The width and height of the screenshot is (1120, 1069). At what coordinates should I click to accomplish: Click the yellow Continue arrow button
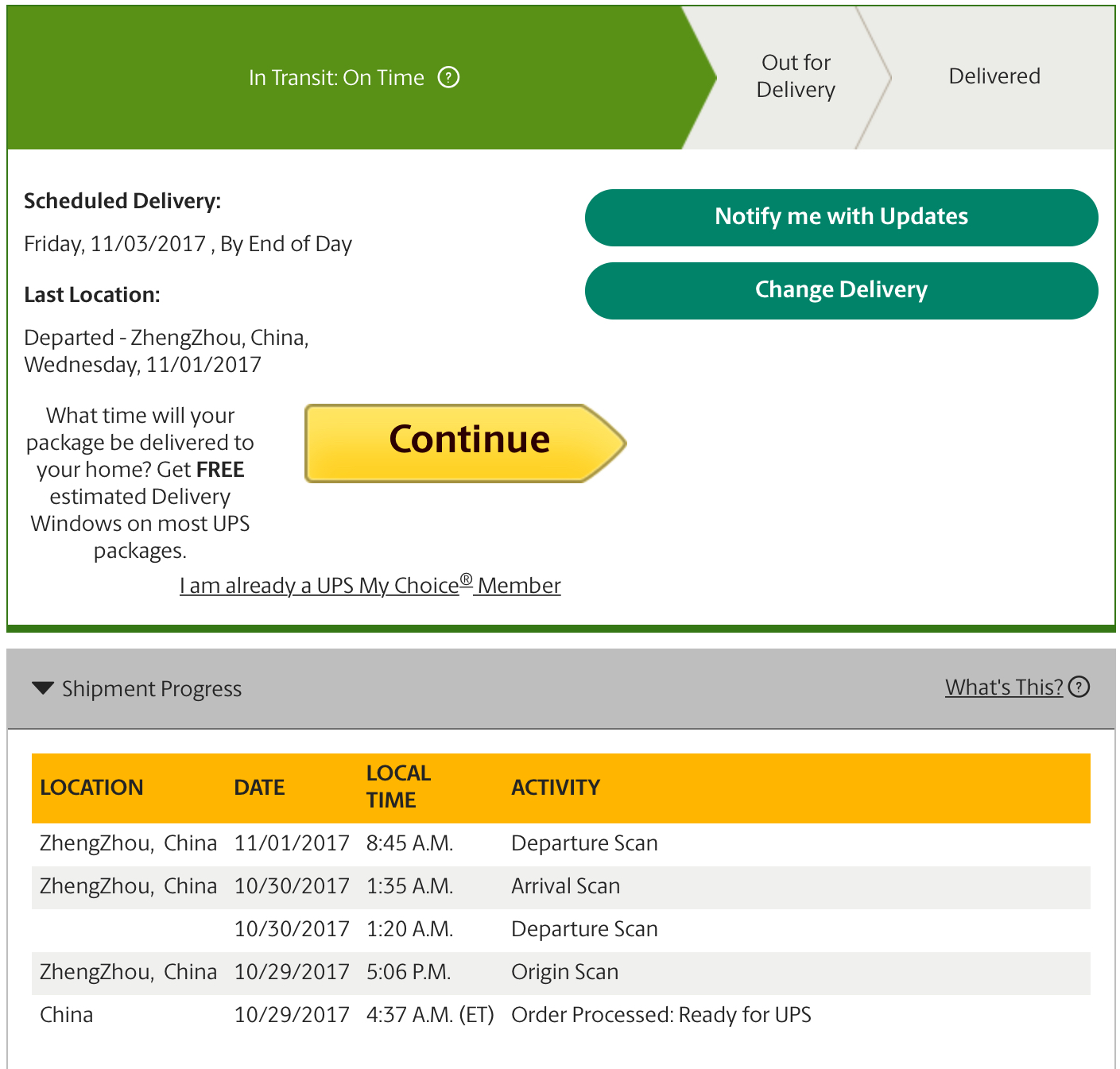466,443
